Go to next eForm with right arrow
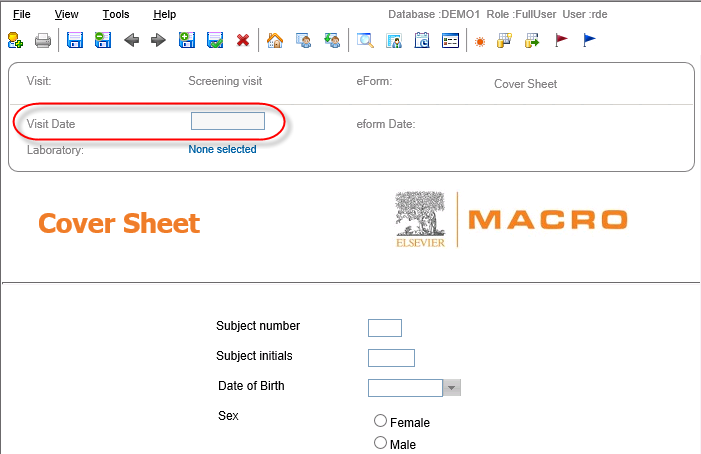 coord(158,41)
